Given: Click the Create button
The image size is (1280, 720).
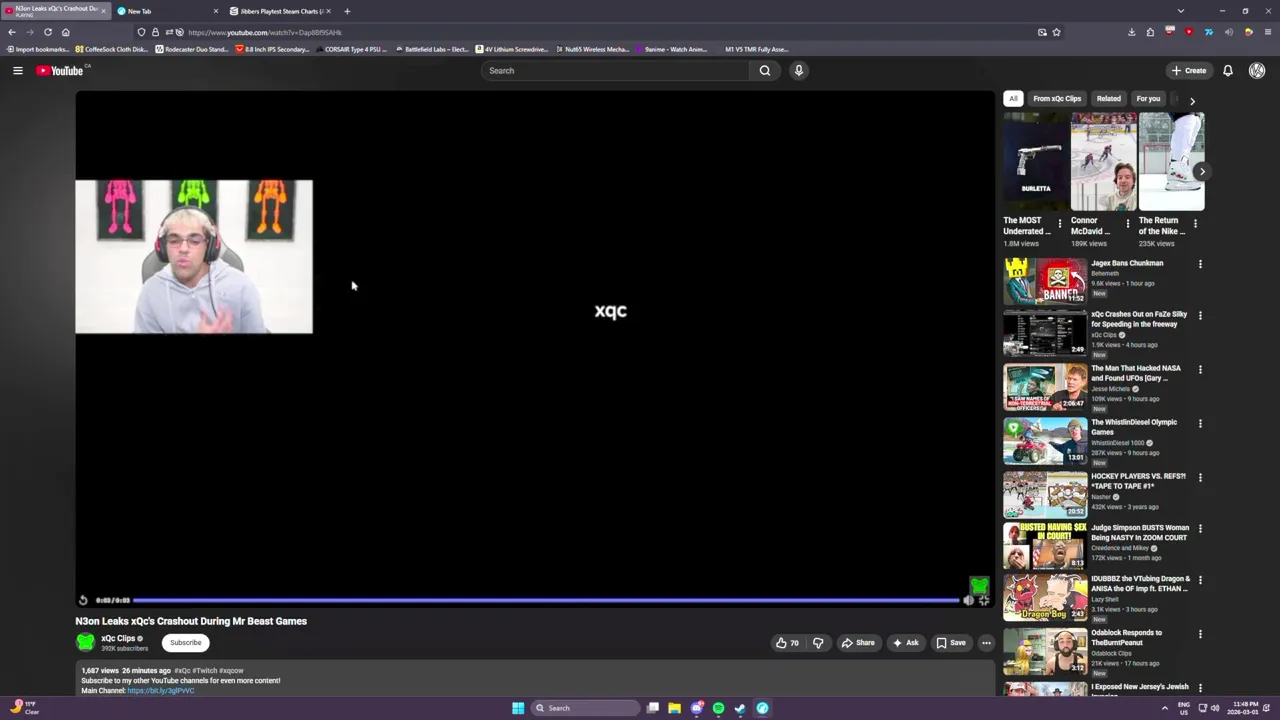Looking at the screenshot, I should [1189, 70].
